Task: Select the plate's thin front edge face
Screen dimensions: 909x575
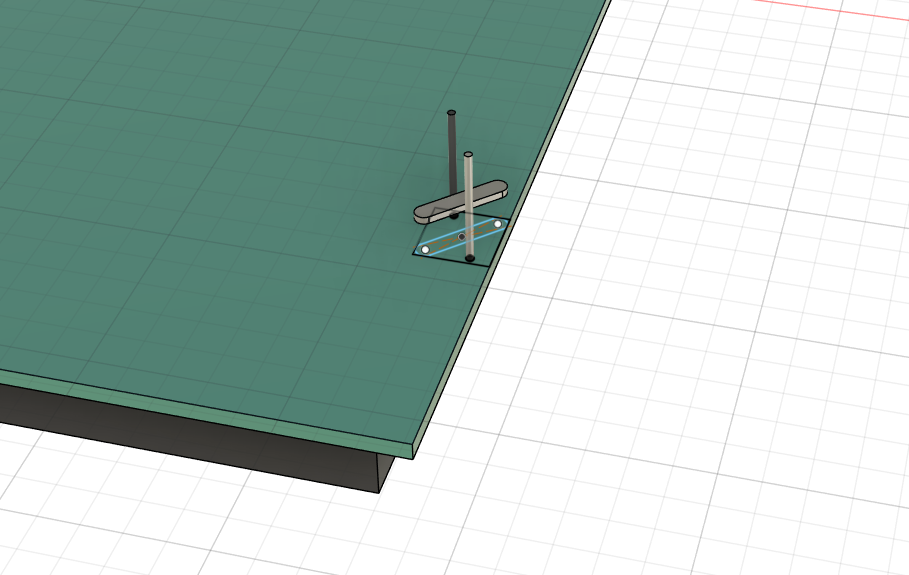Action: click(x=200, y=406)
